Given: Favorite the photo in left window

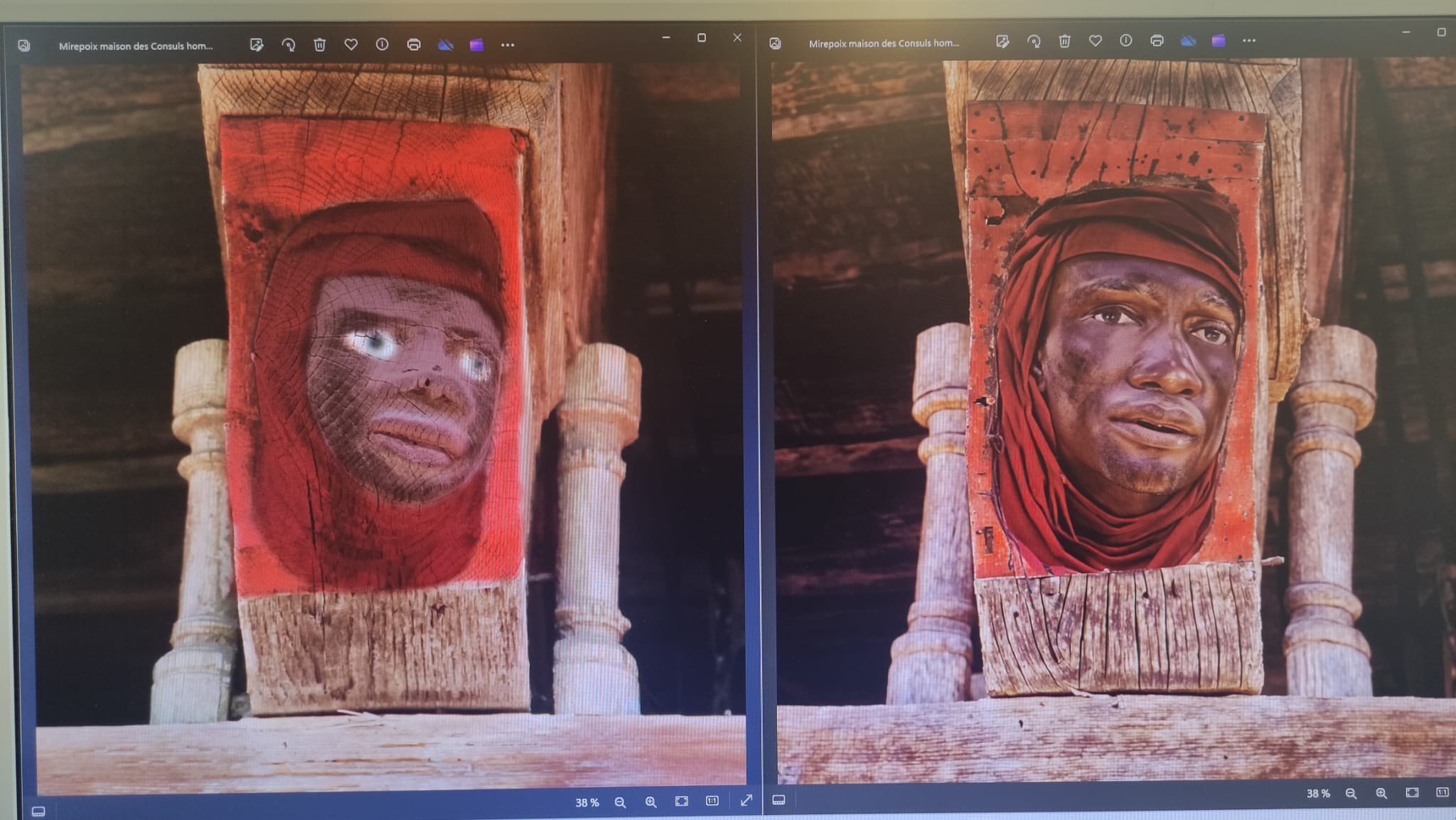Looking at the screenshot, I should tap(350, 45).
